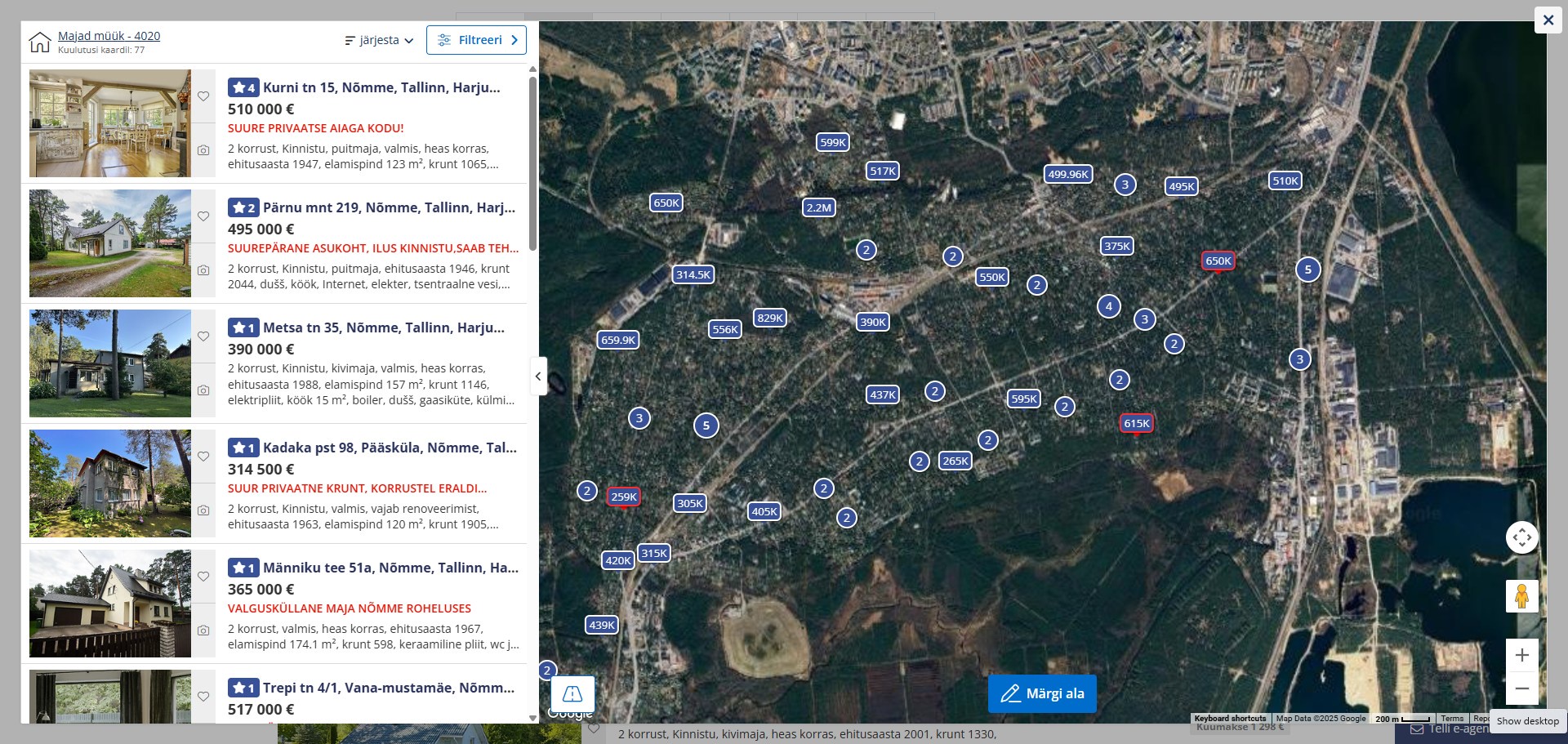Open photos camera icon for Kadaka pst 98

[x=203, y=510]
